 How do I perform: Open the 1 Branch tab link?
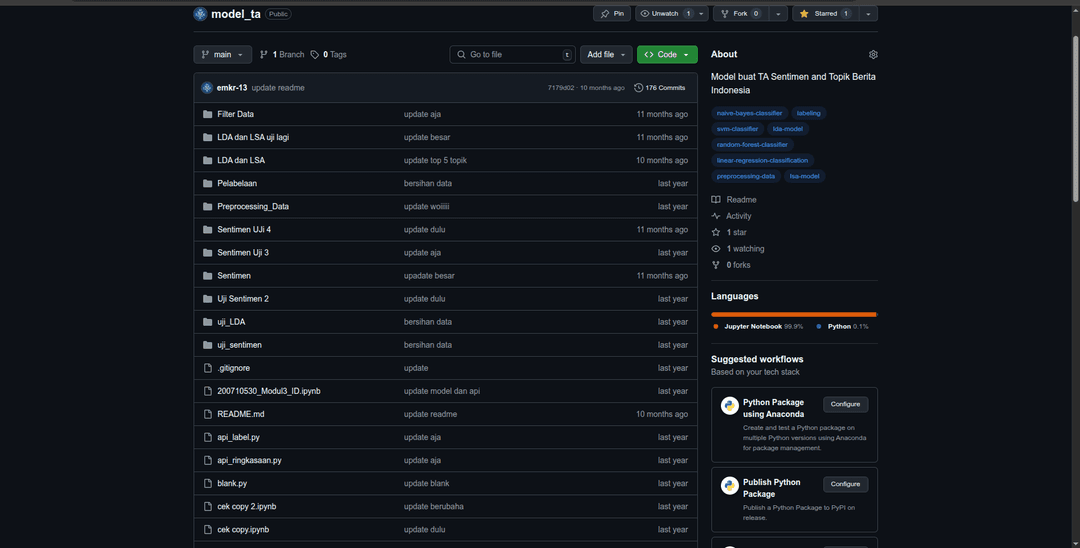pos(282,55)
